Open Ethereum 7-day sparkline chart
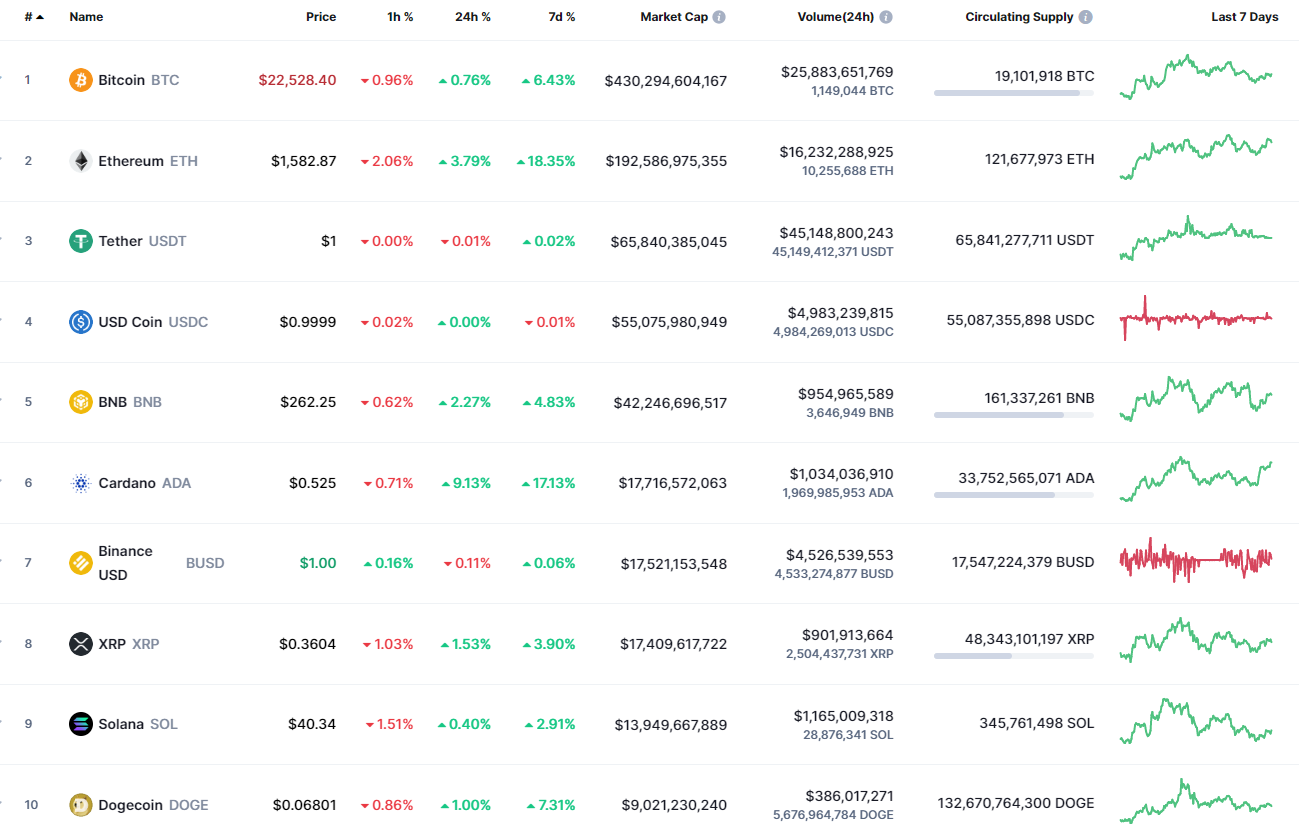 click(x=1196, y=158)
